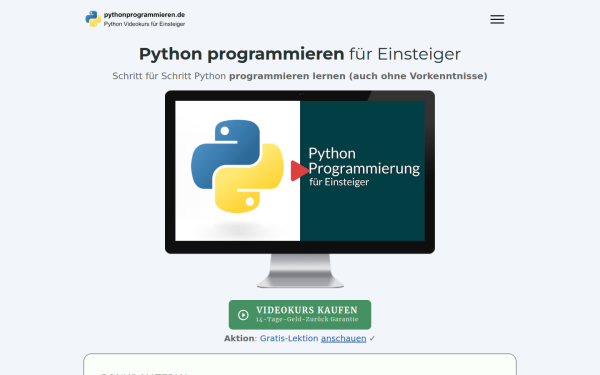Screen dimensions: 600x375
Task: Click the large Python logo in the video
Action: tap(237, 166)
